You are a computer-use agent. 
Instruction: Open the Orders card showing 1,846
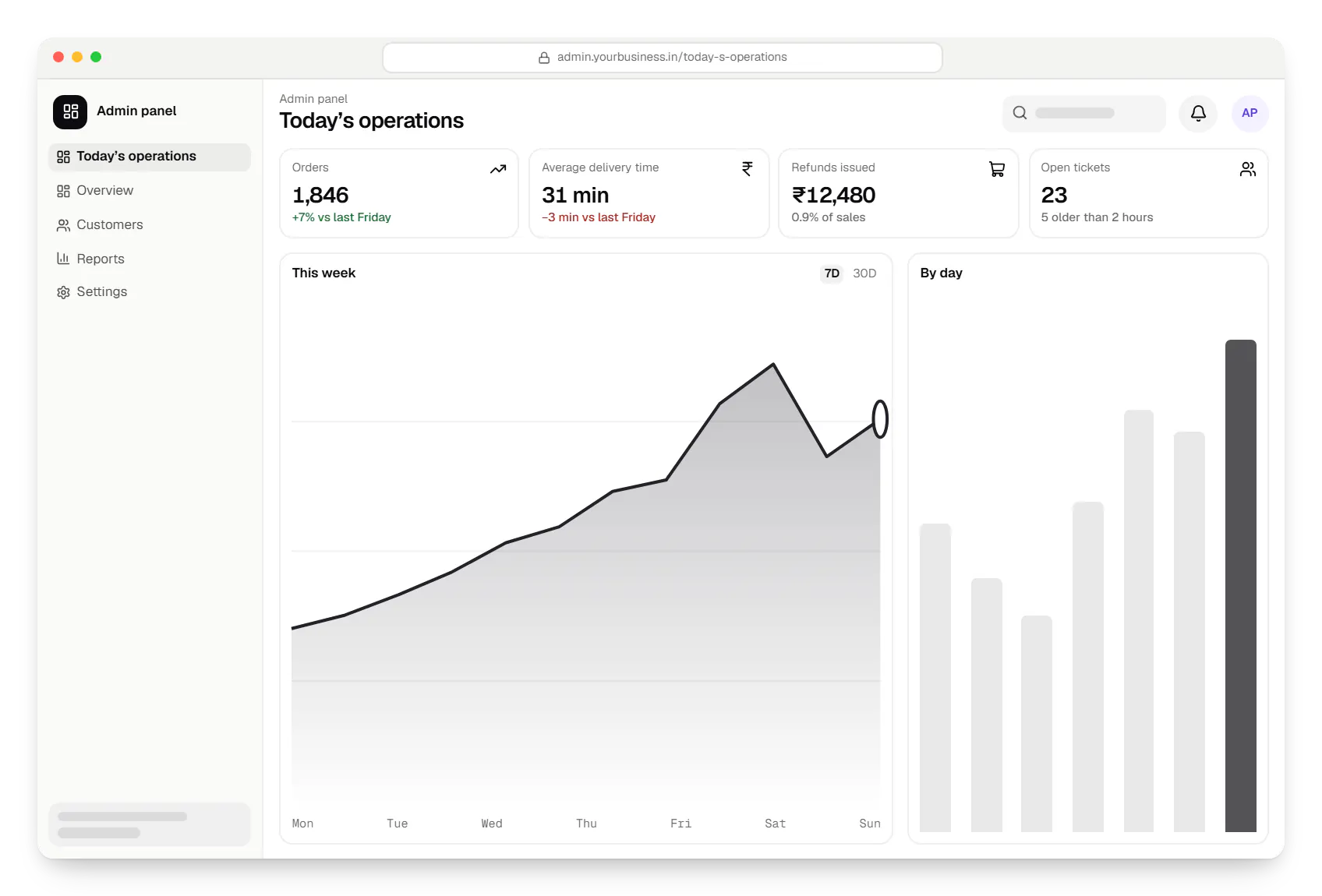(399, 193)
